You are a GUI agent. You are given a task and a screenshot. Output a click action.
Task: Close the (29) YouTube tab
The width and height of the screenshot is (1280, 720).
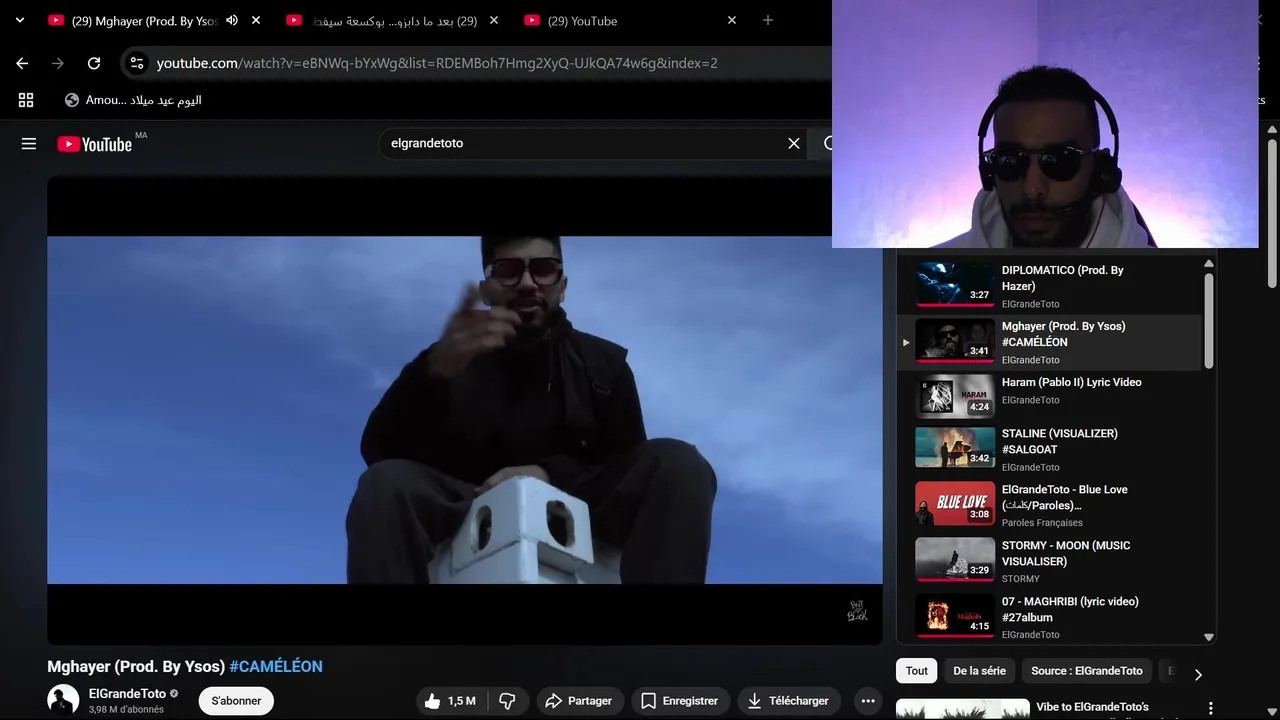coord(732,20)
